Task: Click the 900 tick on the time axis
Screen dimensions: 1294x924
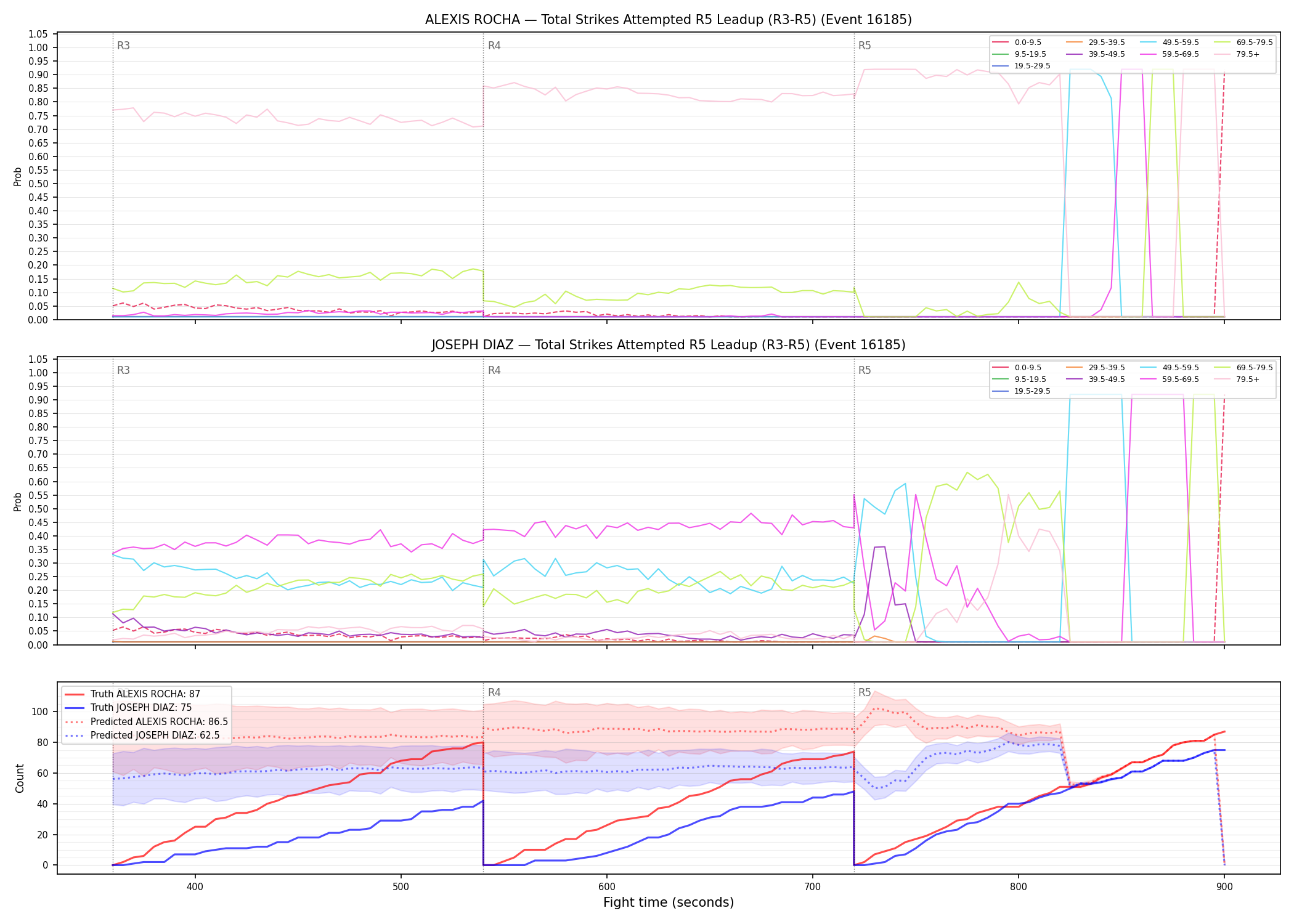Action: (1224, 886)
